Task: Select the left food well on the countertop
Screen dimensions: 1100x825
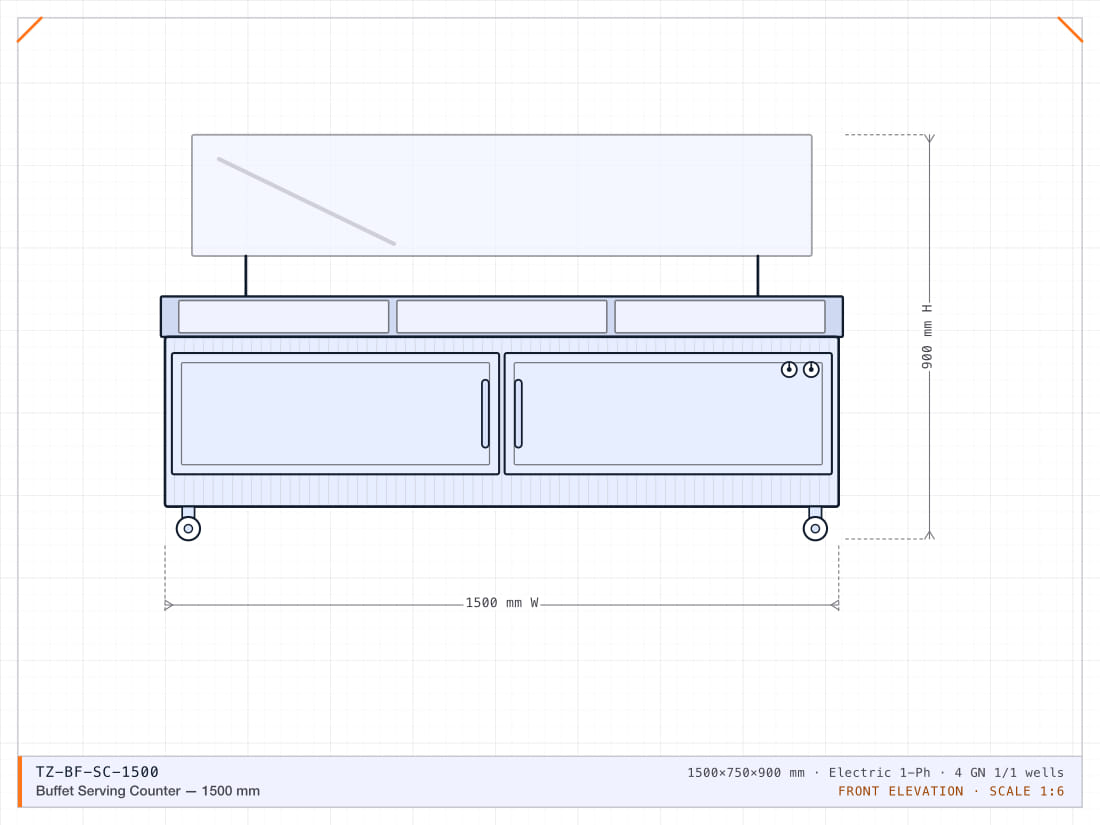Action: coord(283,316)
